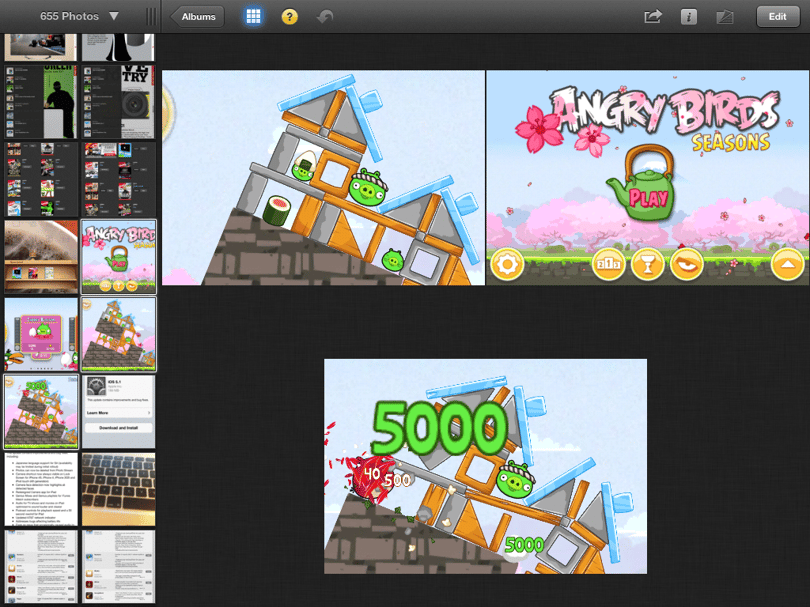Tap the large 5000 score photo
Image resolution: width=810 pixels, height=607 pixels.
click(x=486, y=466)
